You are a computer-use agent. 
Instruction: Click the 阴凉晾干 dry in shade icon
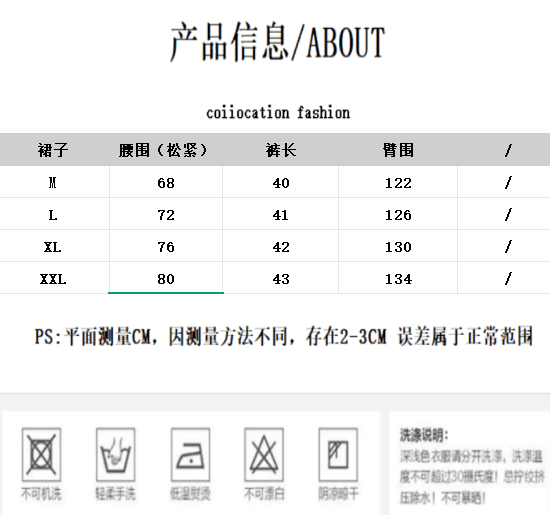pos(338,455)
